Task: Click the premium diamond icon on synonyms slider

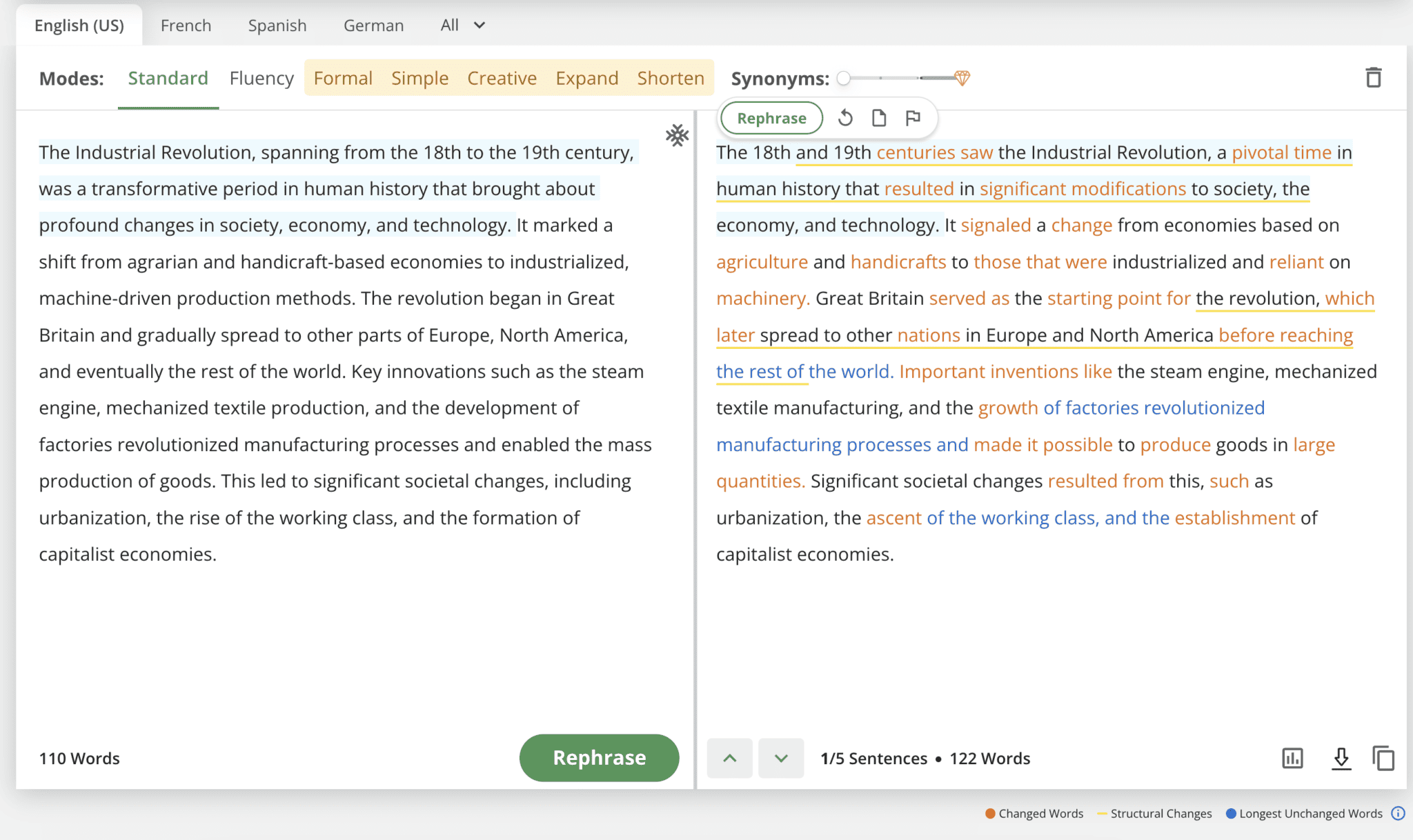Action: coord(962,78)
